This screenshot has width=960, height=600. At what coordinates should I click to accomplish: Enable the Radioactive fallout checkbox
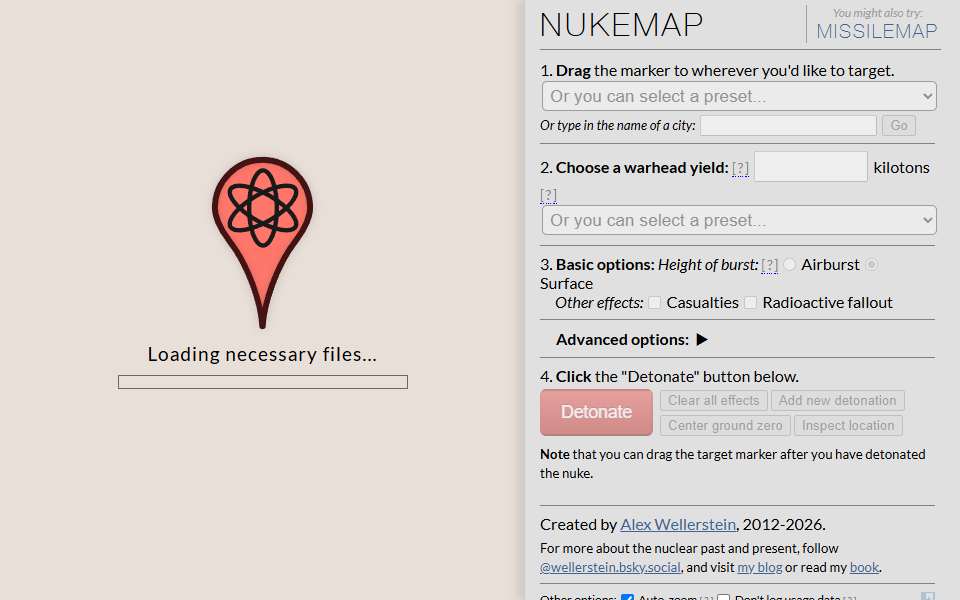(x=751, y=302)
